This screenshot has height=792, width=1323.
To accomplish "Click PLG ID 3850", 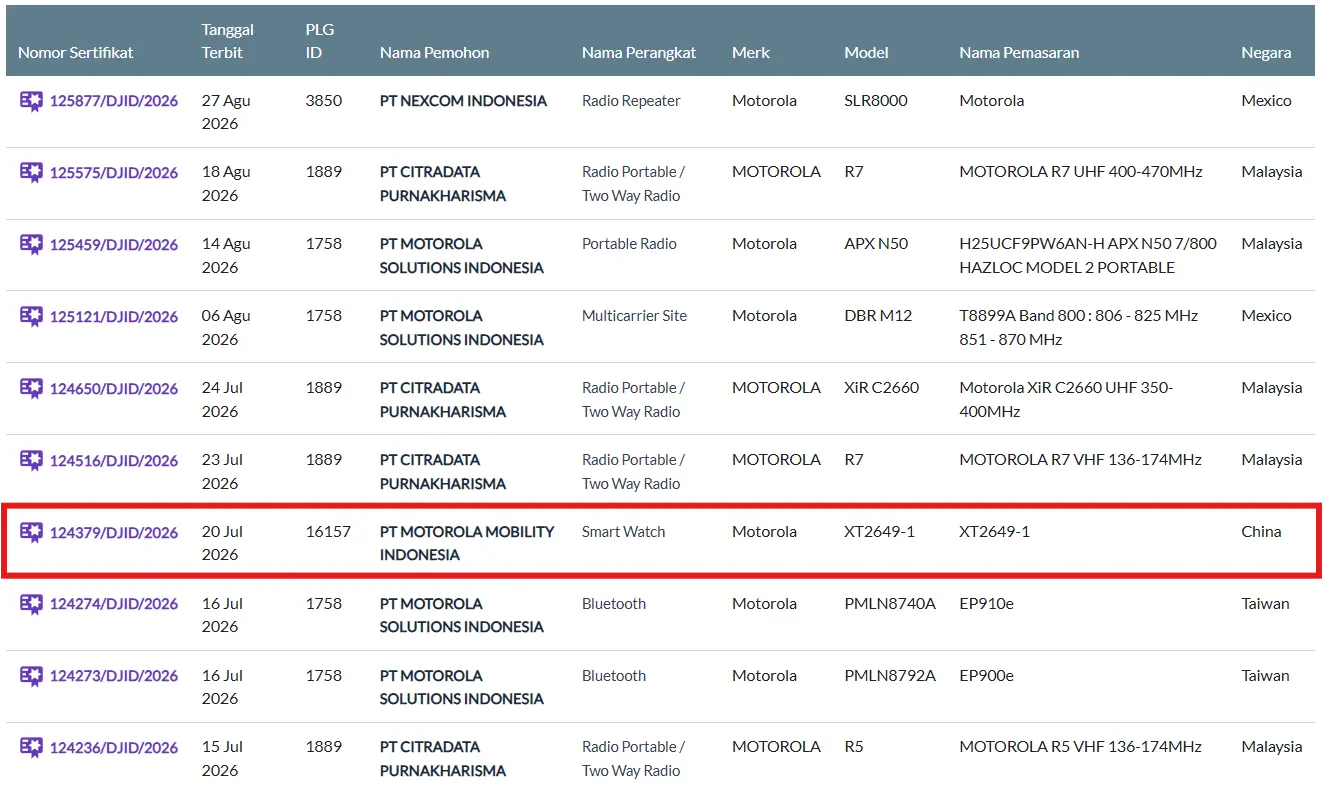I will coord(324,101).
